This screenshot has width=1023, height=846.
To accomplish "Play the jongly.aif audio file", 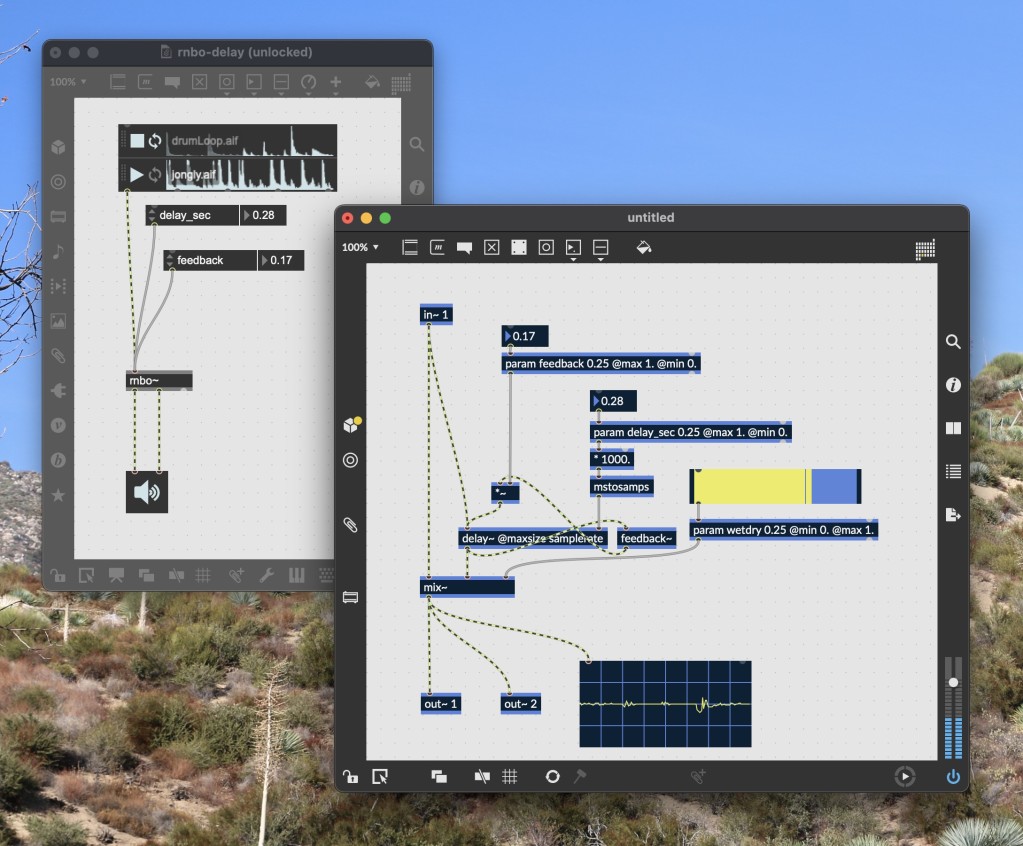I will tap(137, 175).
